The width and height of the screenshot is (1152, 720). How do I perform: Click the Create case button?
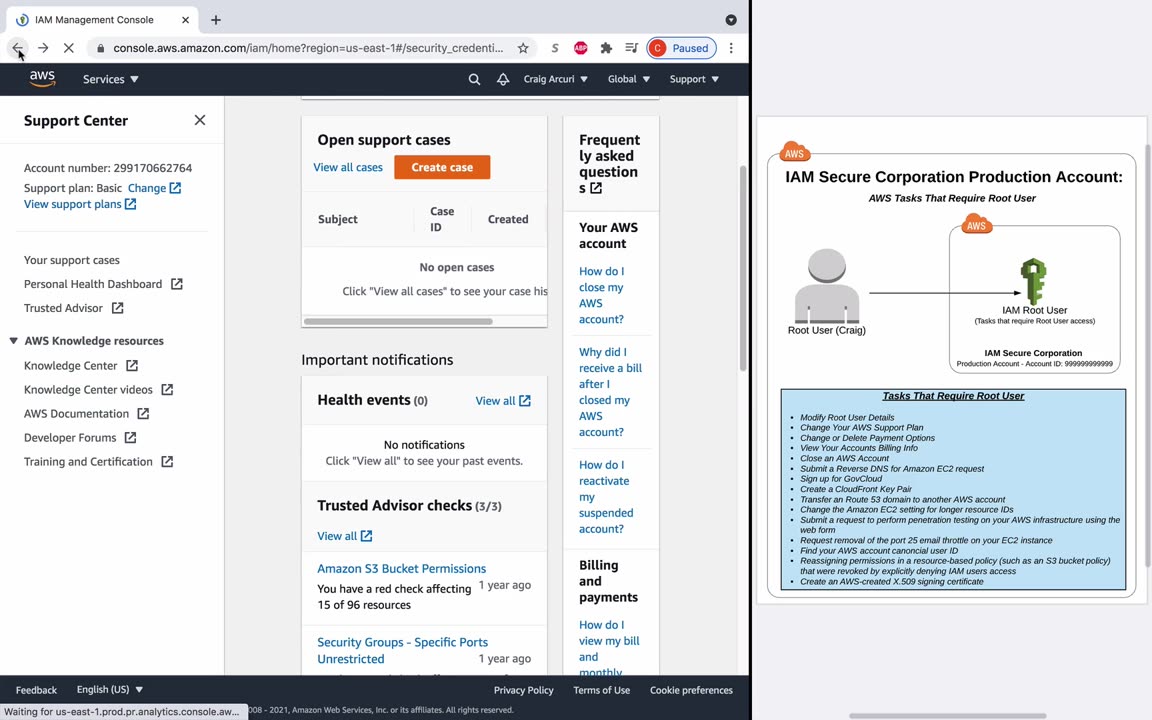tap(442, 168)
